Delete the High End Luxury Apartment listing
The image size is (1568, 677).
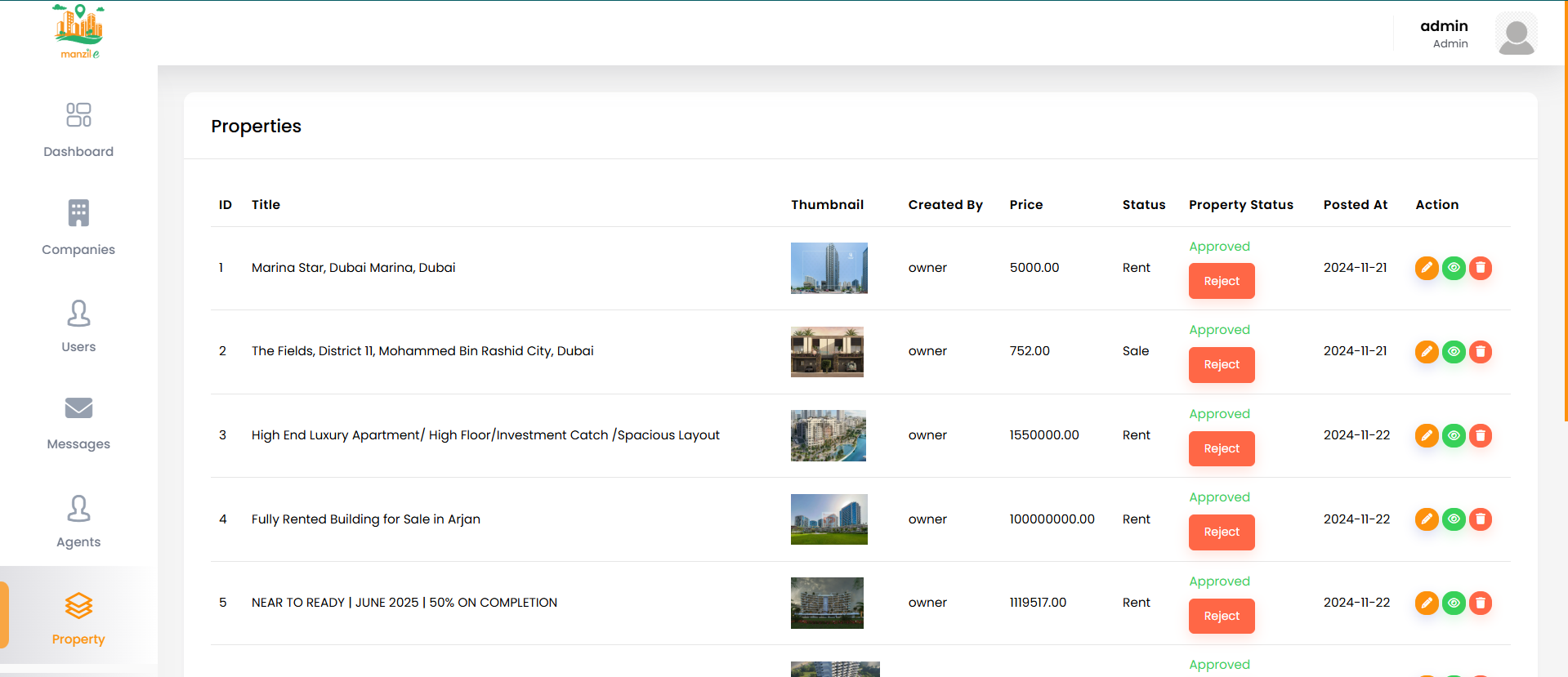point(1481,435)
